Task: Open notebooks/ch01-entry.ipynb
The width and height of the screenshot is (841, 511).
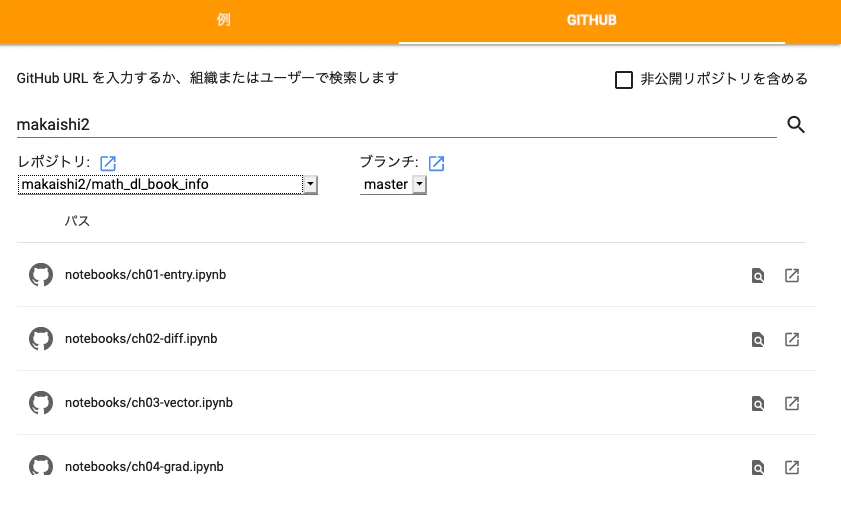Action: pos(145,275)
